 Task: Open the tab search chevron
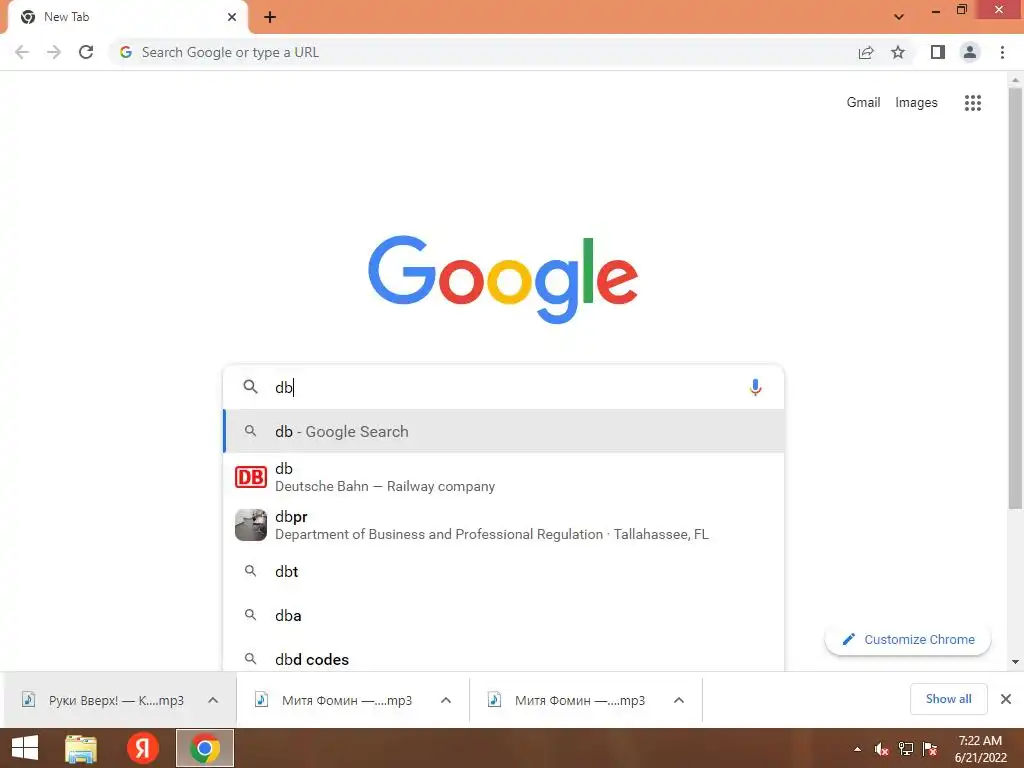coord(899,17)
